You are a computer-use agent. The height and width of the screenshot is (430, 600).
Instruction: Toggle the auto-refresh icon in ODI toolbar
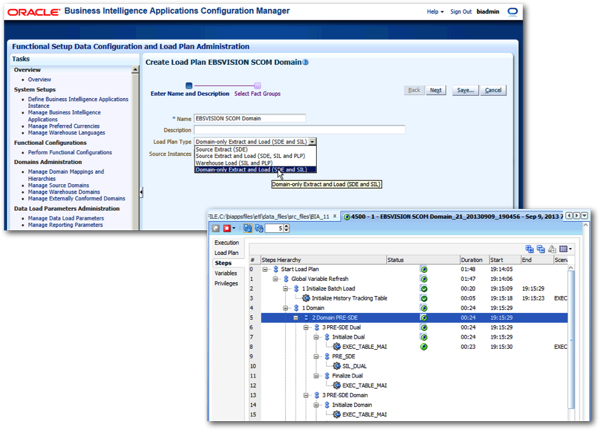248,228
